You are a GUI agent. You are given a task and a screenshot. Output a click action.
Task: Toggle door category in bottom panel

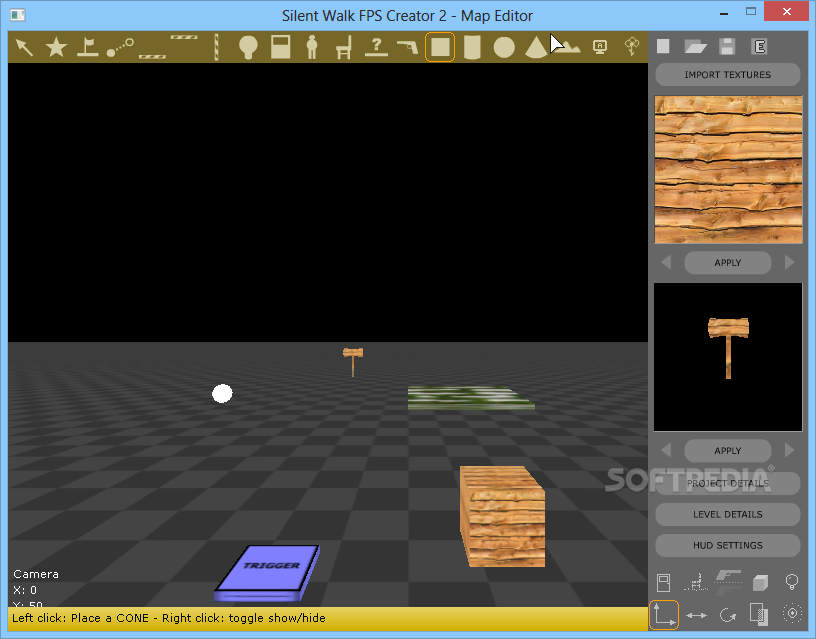pos(664,583)
